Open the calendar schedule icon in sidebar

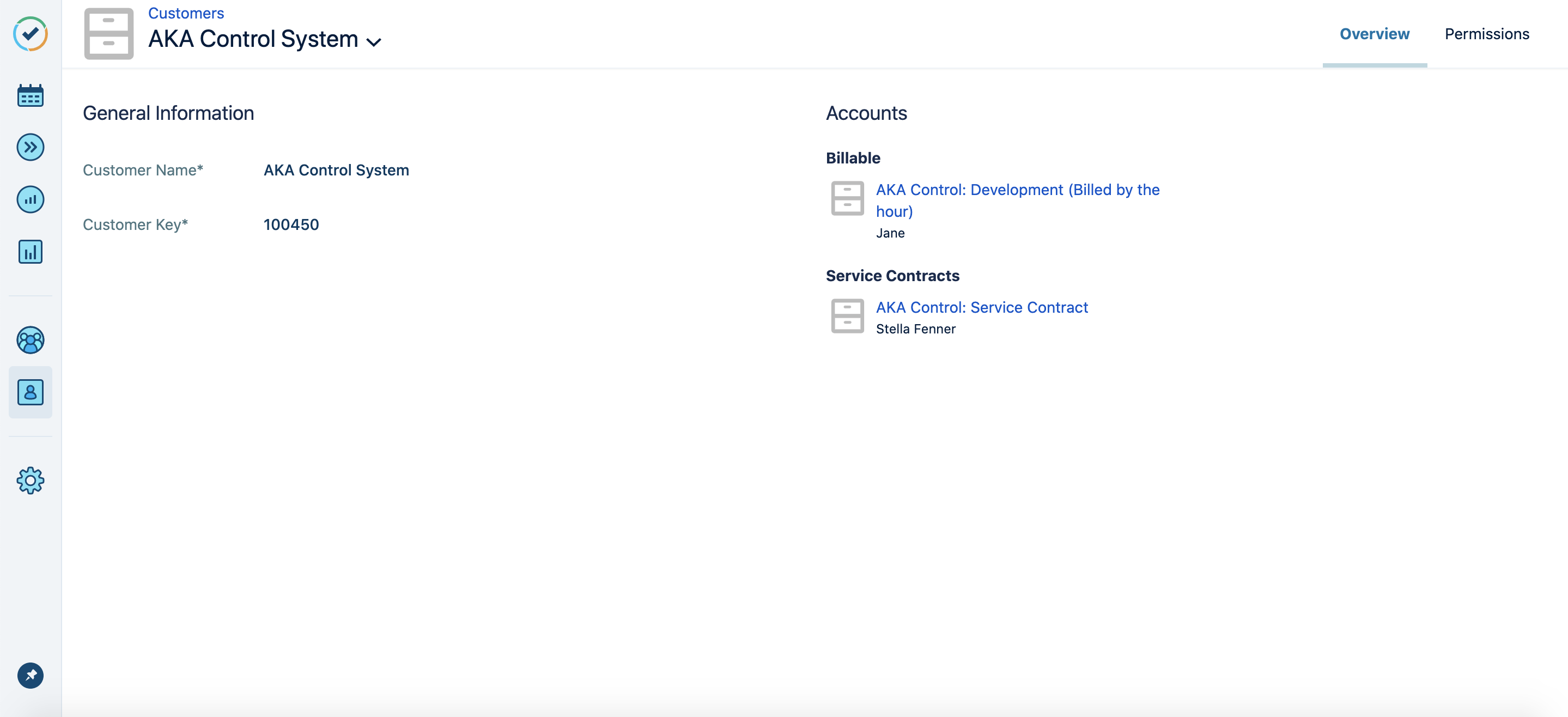[x=31, y=95]
